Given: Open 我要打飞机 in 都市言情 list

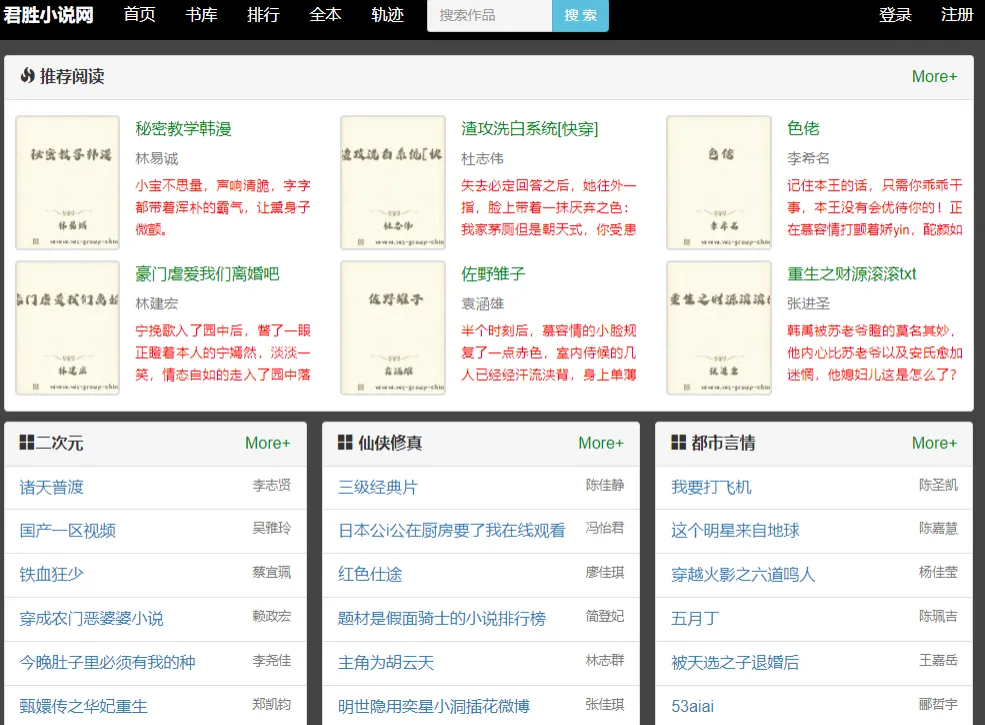Looking at the screenshot, I should pos(711,487).
